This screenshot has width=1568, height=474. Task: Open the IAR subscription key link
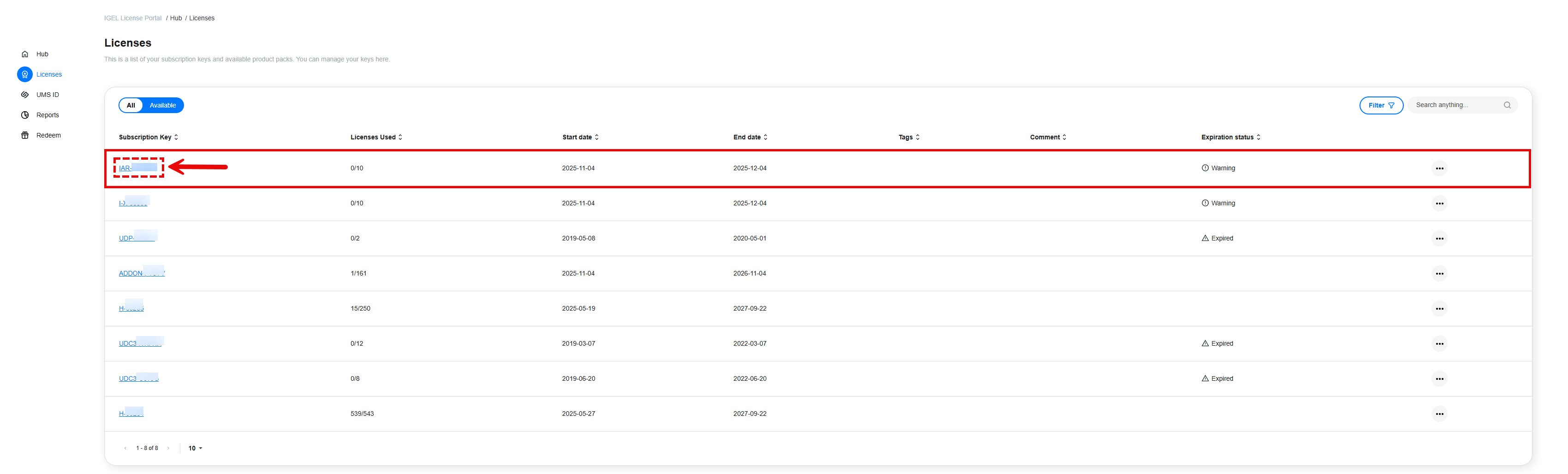coord(125,168)
